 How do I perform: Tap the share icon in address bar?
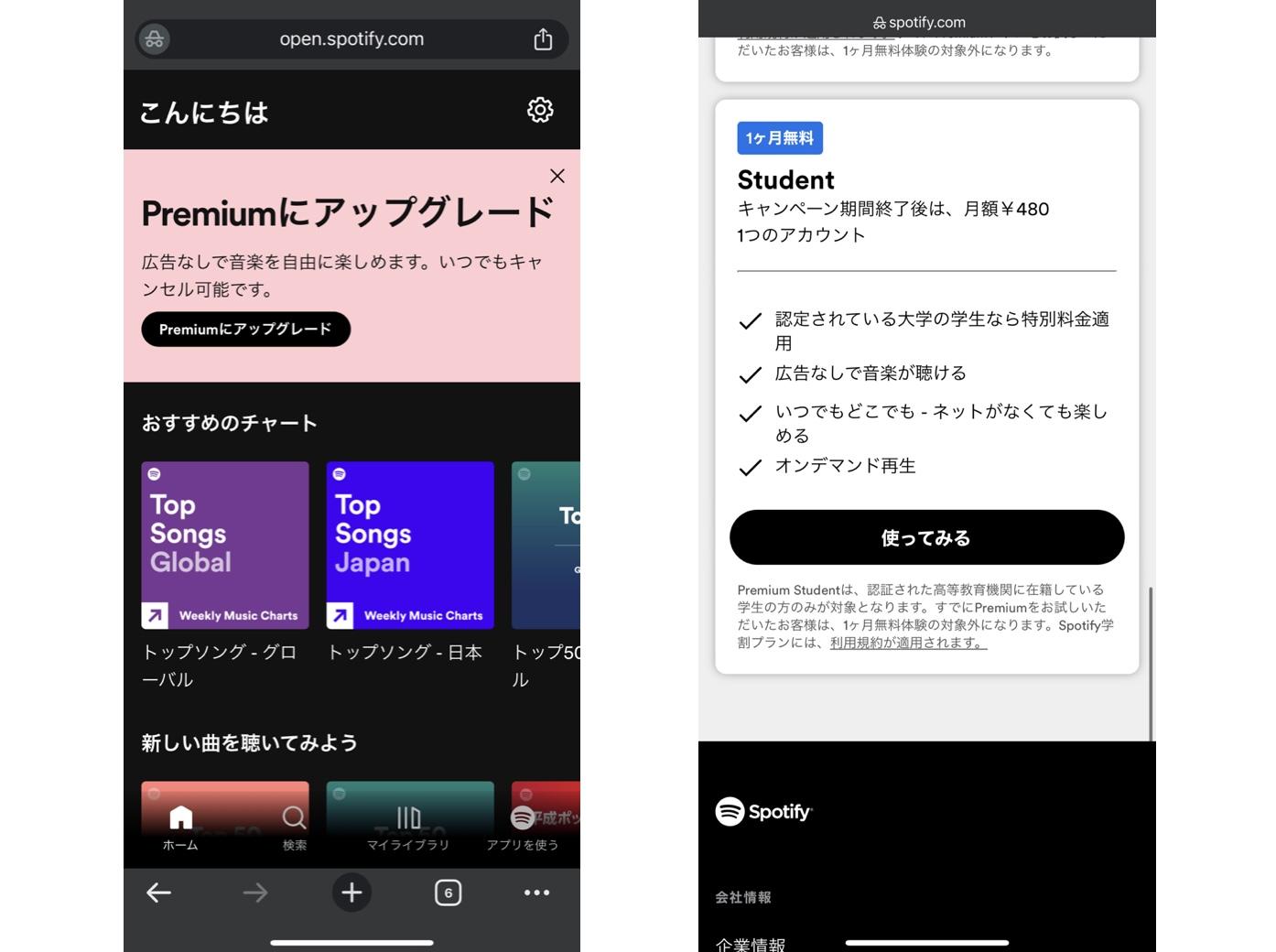pyautogui.click(x=543, y=39)
